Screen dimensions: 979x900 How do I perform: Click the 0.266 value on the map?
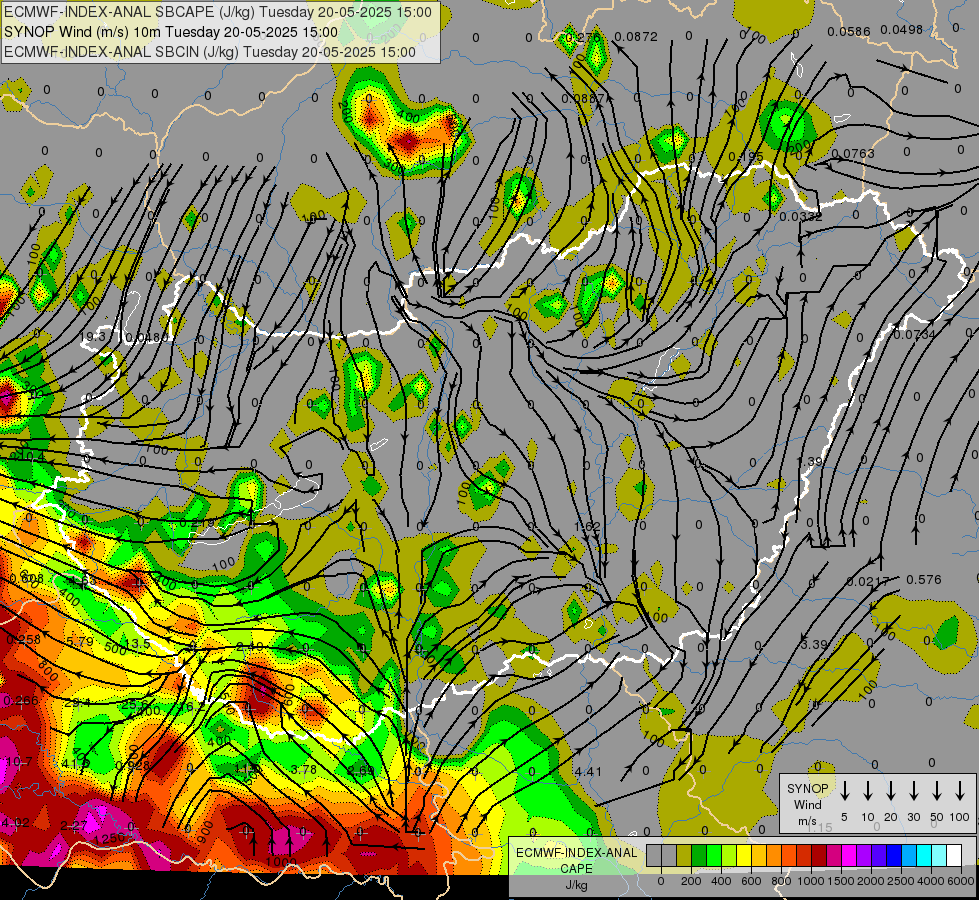pos(21,701)
